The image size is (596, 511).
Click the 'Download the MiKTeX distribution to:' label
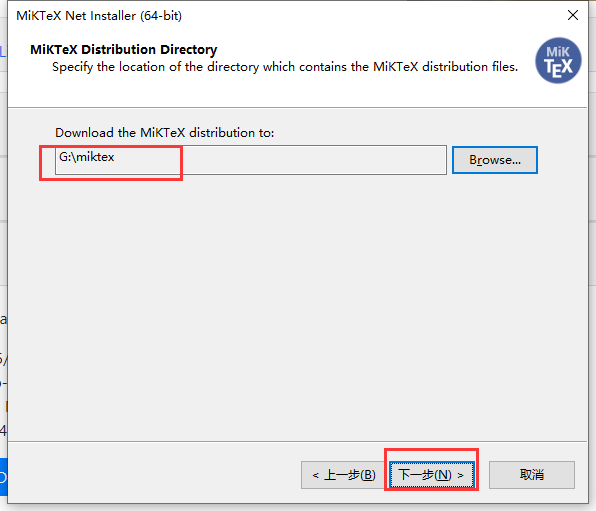pos(164,133)
